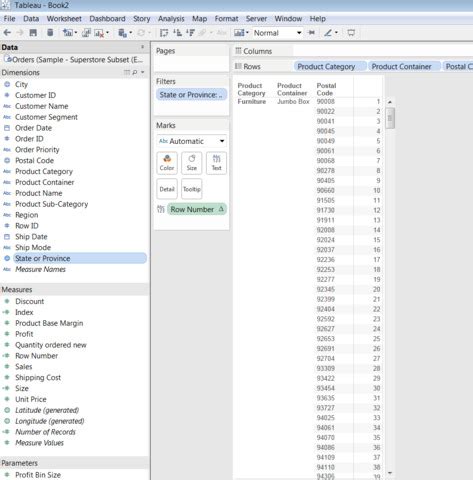473x480 pixels.
Task: Click the table scrollbar down arrow
Action: click(x=390, y=473)
